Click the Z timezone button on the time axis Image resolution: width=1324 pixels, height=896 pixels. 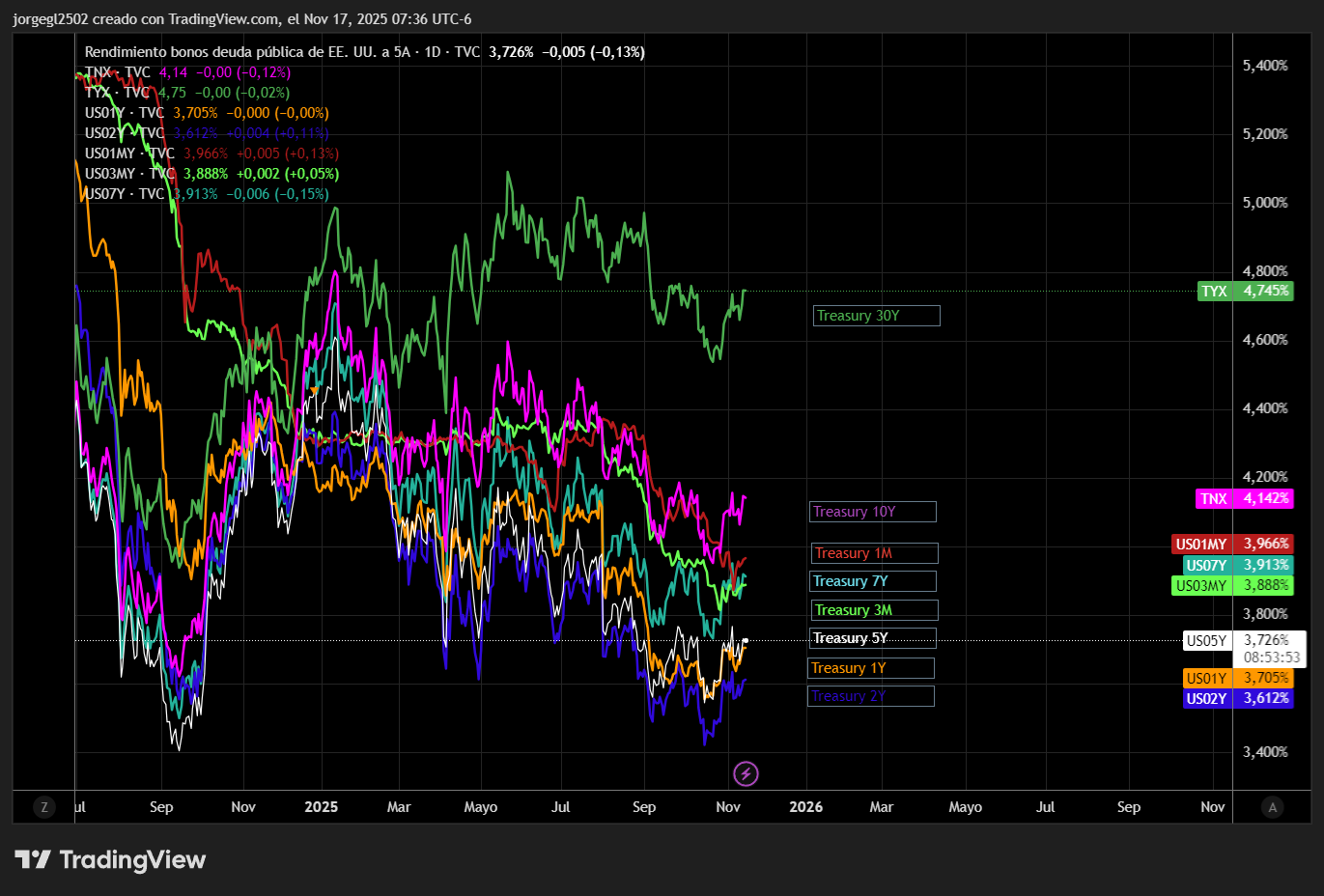44,807
